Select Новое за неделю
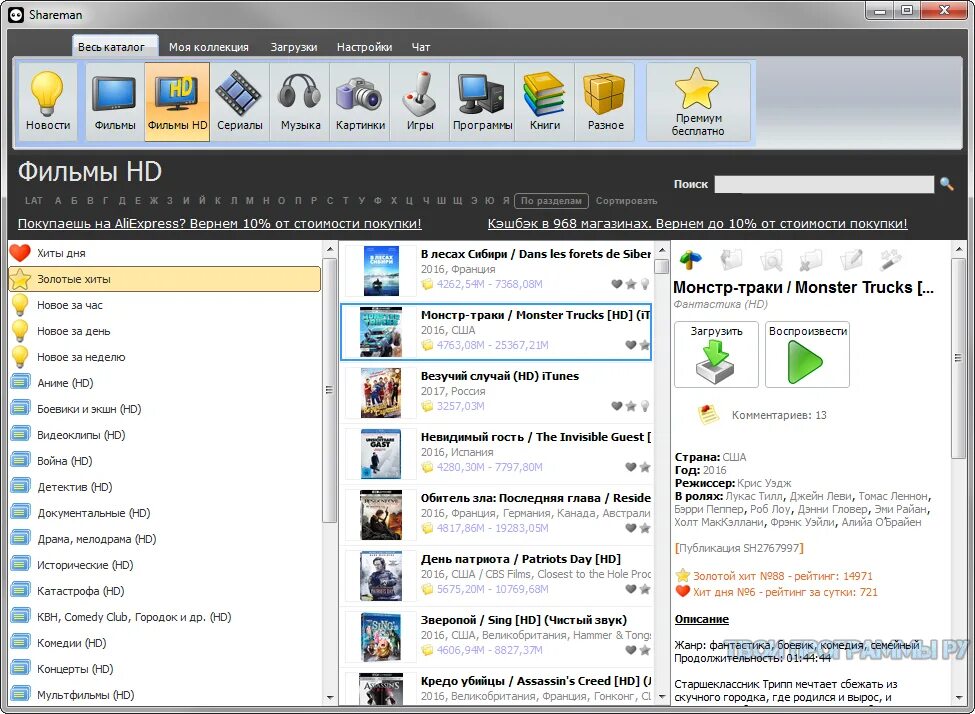975x714 pixels. (164, 357)
